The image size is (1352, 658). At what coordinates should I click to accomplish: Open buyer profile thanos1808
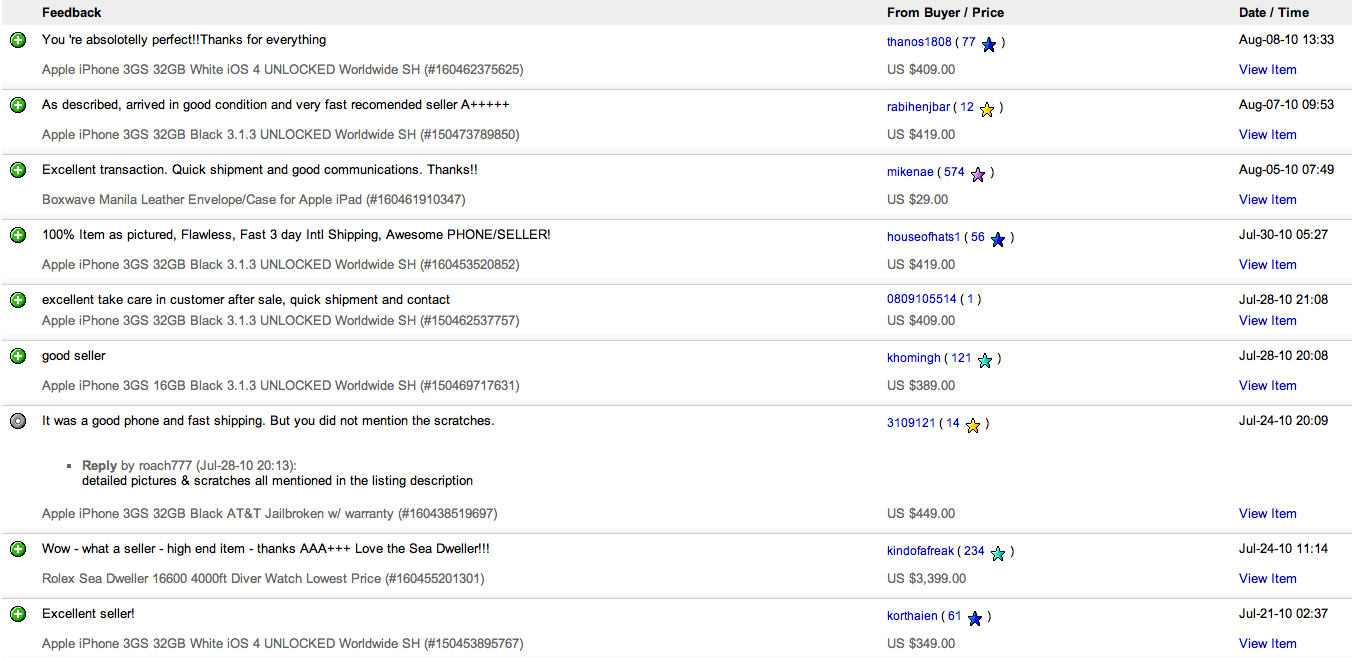click(919, 42)
